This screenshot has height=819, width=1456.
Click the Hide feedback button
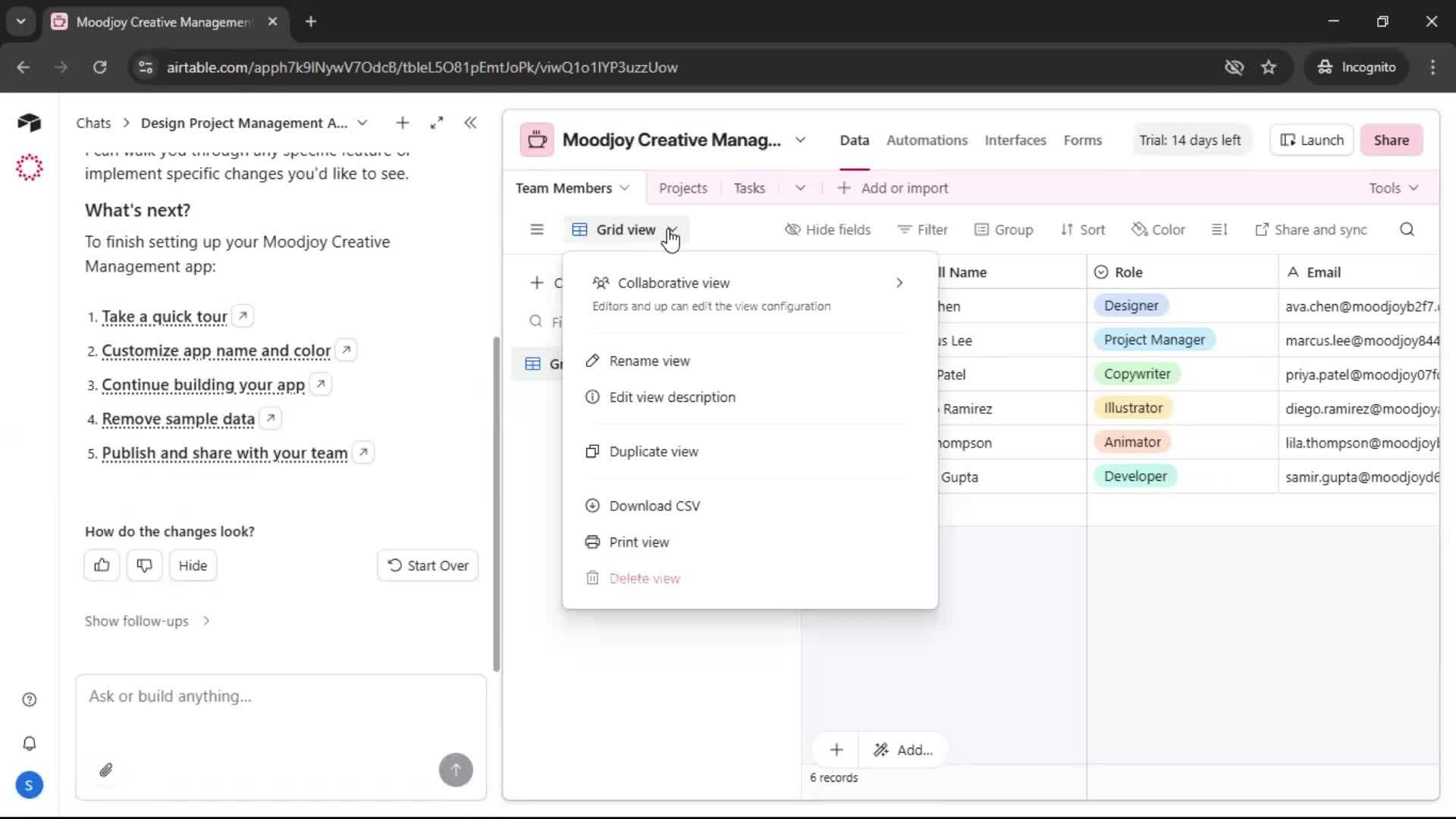point(193,566)
